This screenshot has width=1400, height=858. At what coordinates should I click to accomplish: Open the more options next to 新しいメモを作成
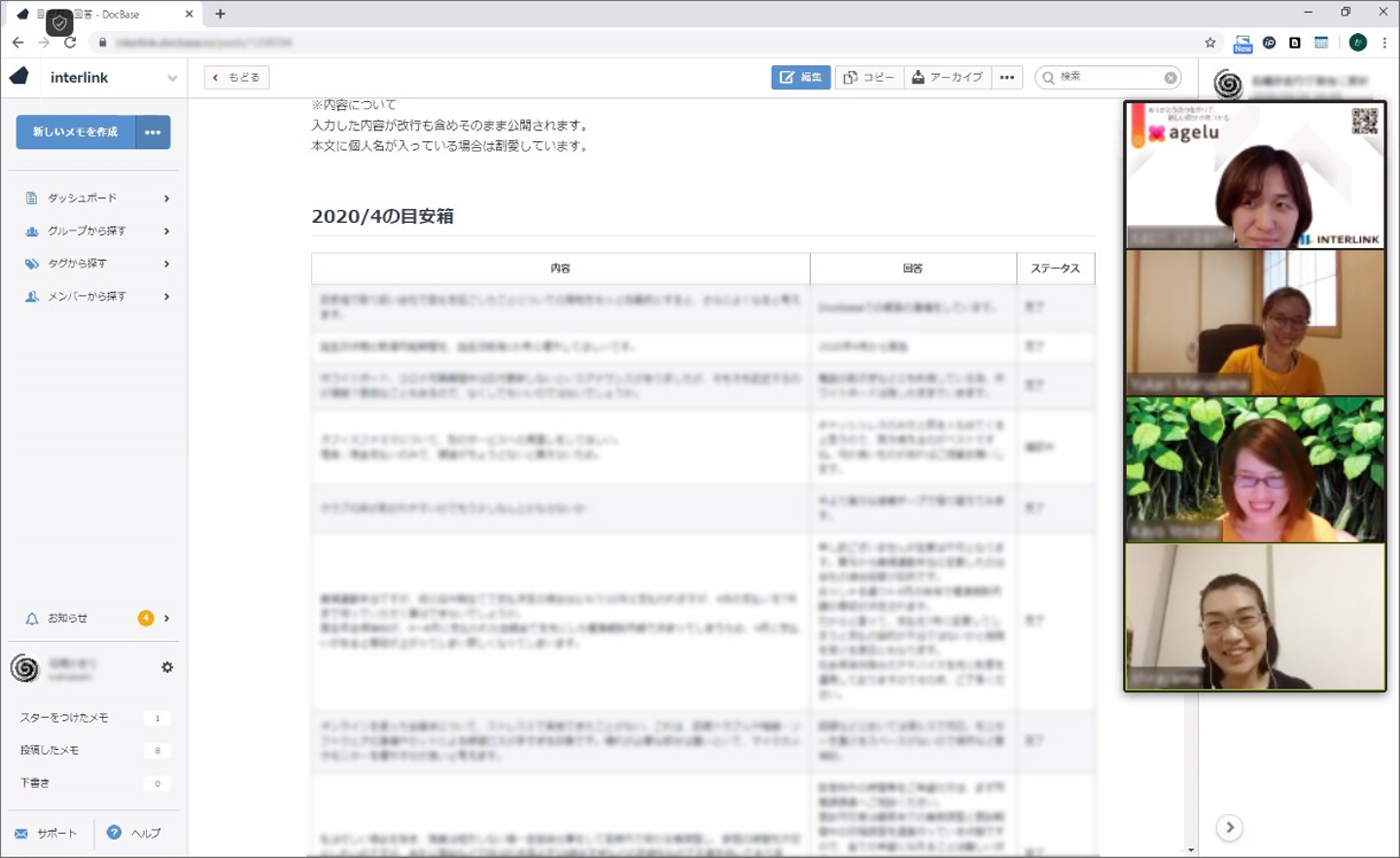click(x=153, y=132)
